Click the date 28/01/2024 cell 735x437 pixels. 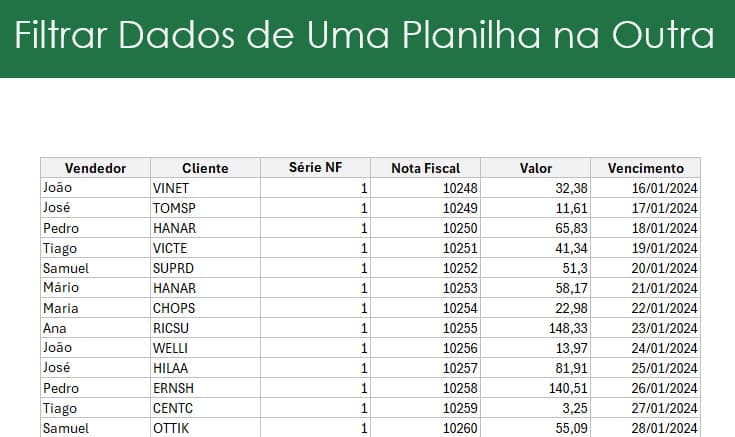(x=645, y=428)
